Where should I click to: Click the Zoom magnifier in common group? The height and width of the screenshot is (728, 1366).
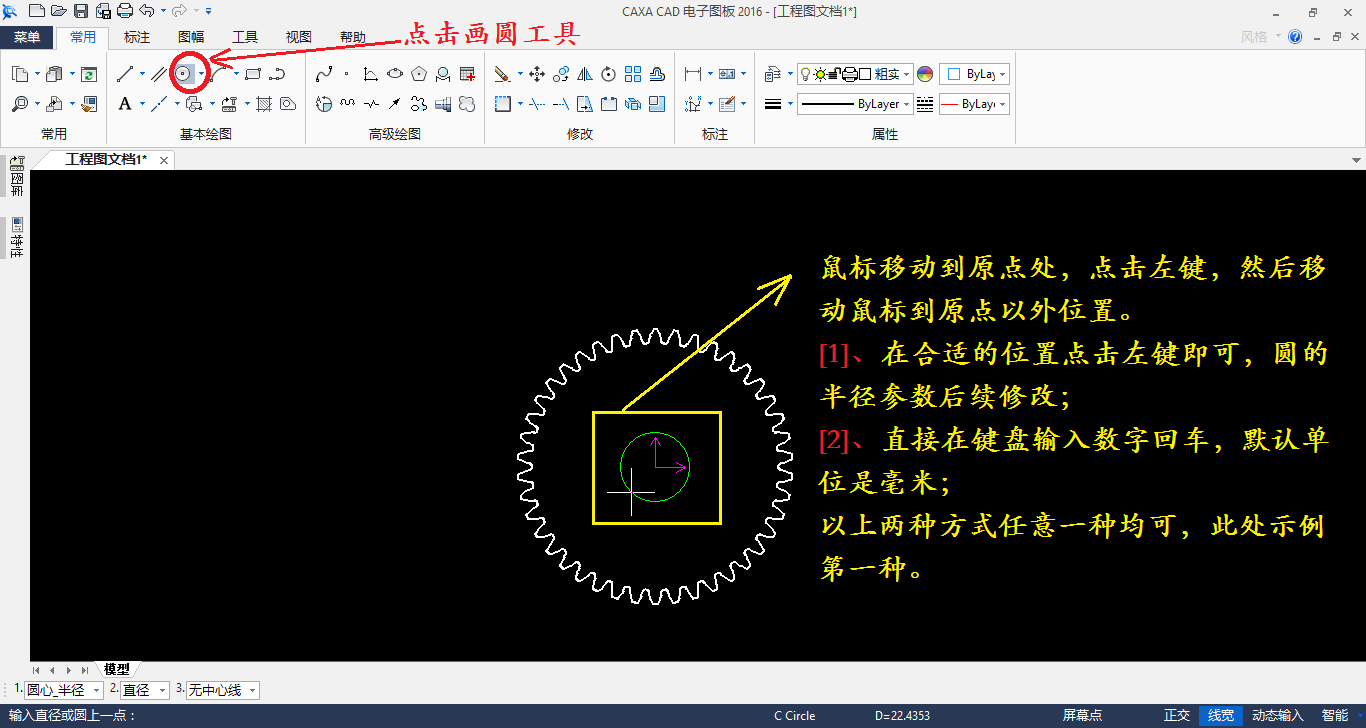[x=20, y=104]
